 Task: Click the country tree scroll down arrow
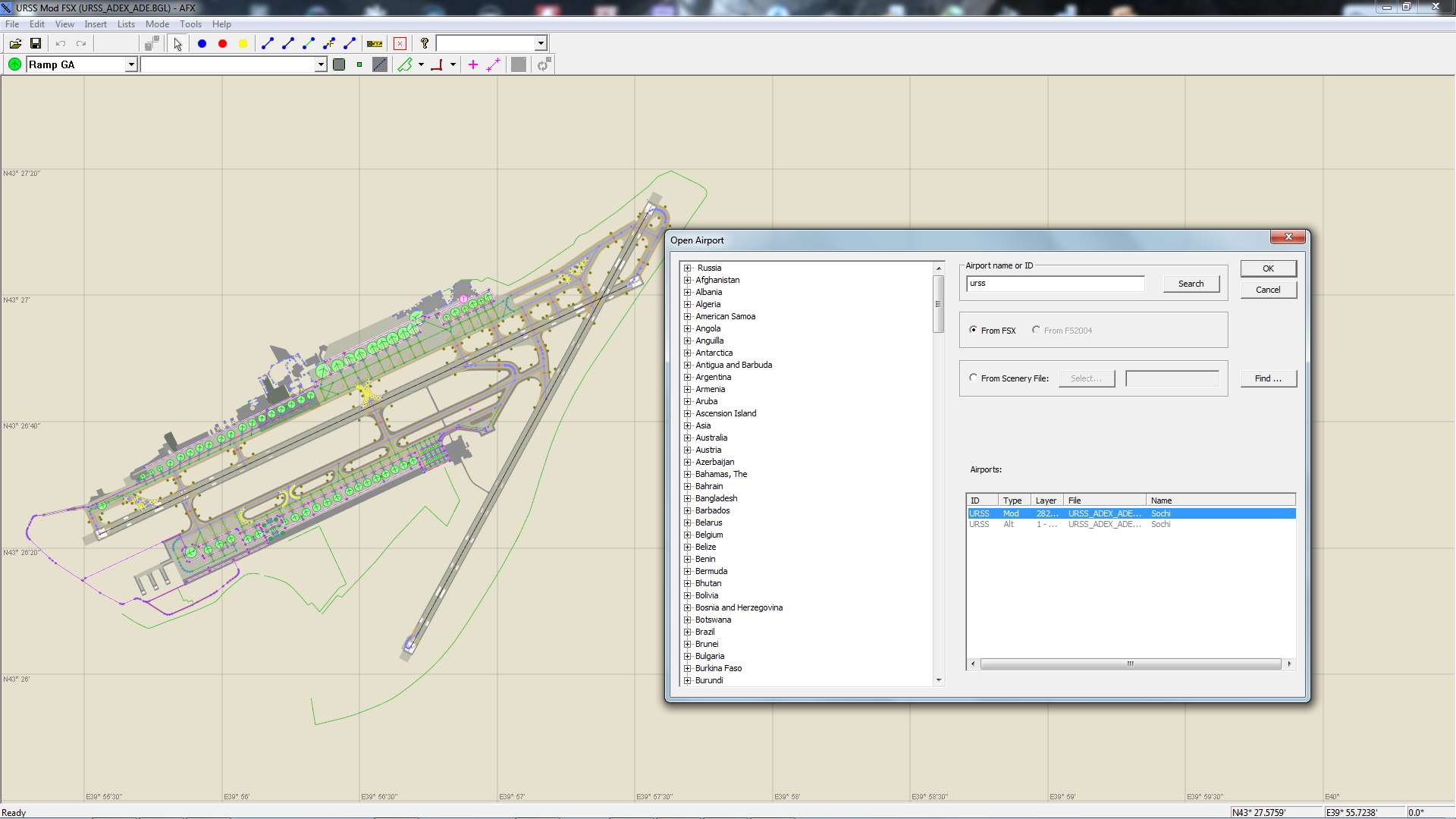click(938, 680)
